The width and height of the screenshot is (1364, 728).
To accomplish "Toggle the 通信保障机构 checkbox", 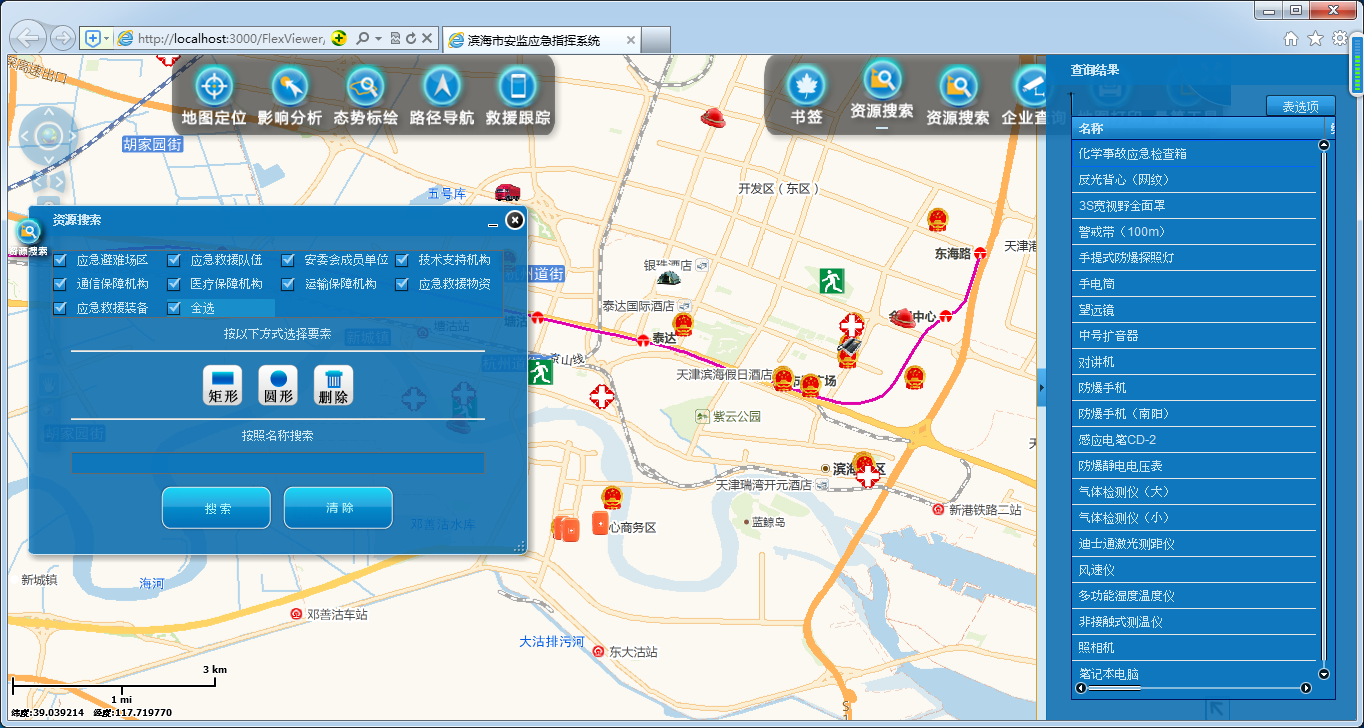I will click(59, 284).
